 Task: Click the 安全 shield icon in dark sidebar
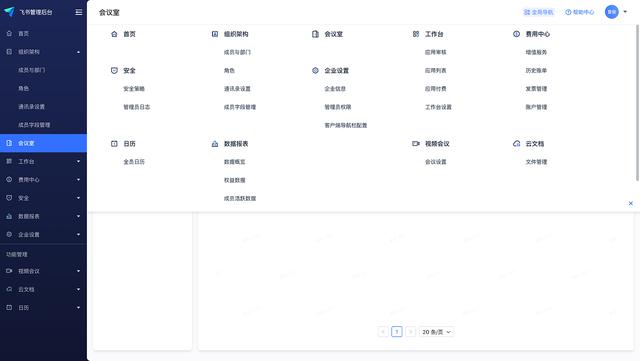(9, 198)
